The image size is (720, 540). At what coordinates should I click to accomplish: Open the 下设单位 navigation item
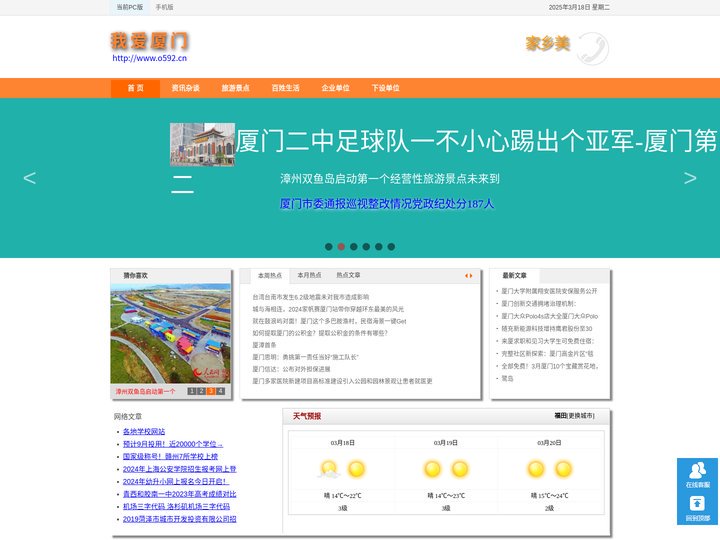coord(386,88)
